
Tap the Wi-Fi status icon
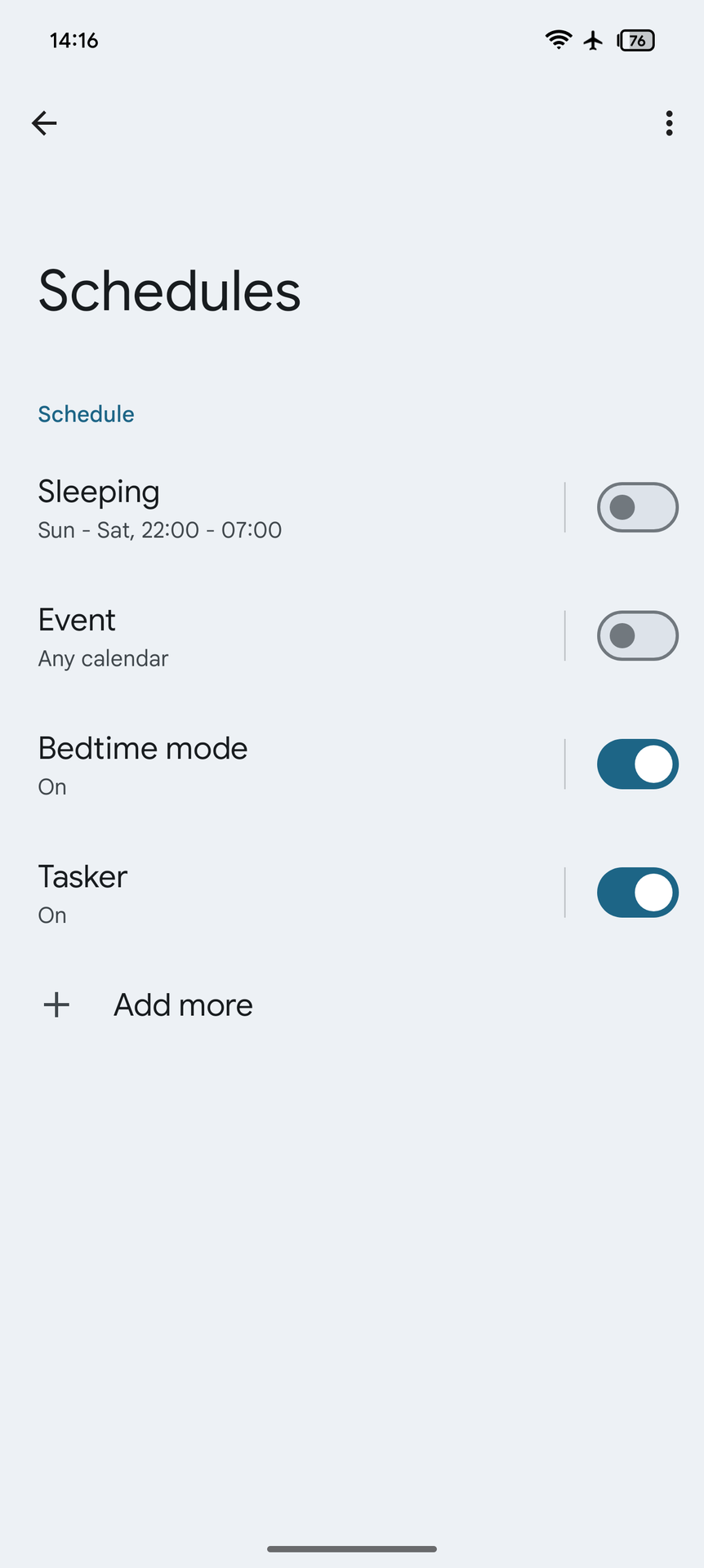tap(559, 40)
